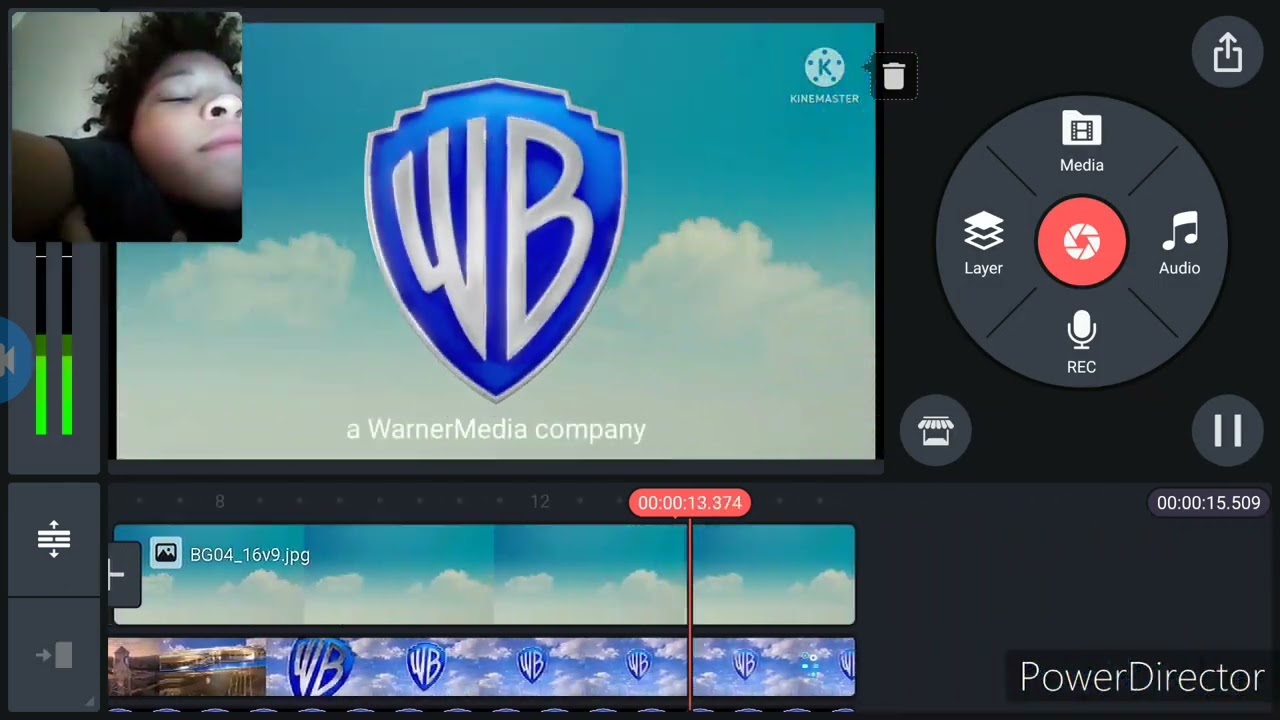Click the WB shield in preview
This screenshot has width=1280, height=720.
pyautogui.click(x=496, y=240)
